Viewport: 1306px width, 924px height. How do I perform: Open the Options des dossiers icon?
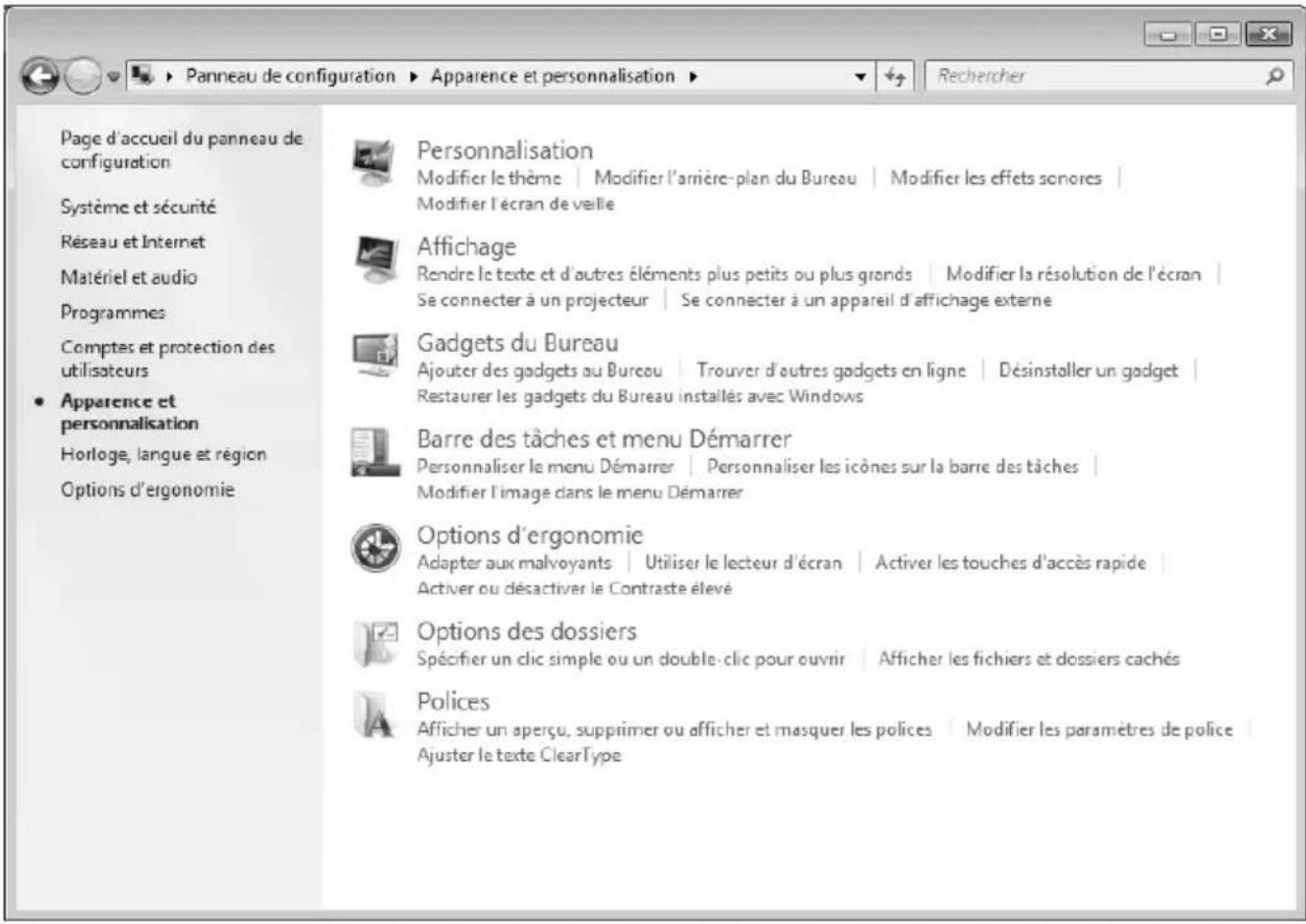(375, 644)
